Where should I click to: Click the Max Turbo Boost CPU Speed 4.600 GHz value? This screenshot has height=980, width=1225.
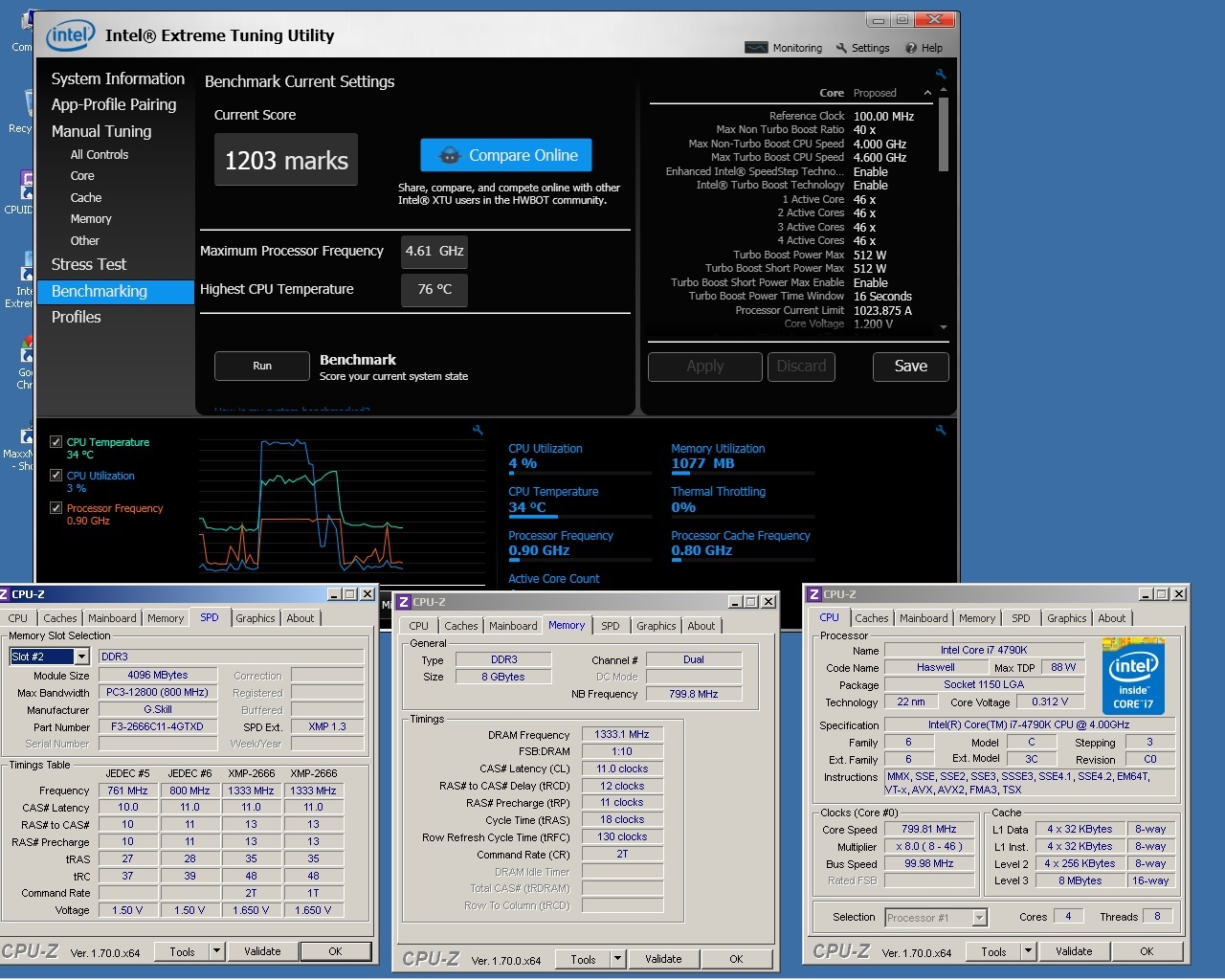[x=880, y=158]
